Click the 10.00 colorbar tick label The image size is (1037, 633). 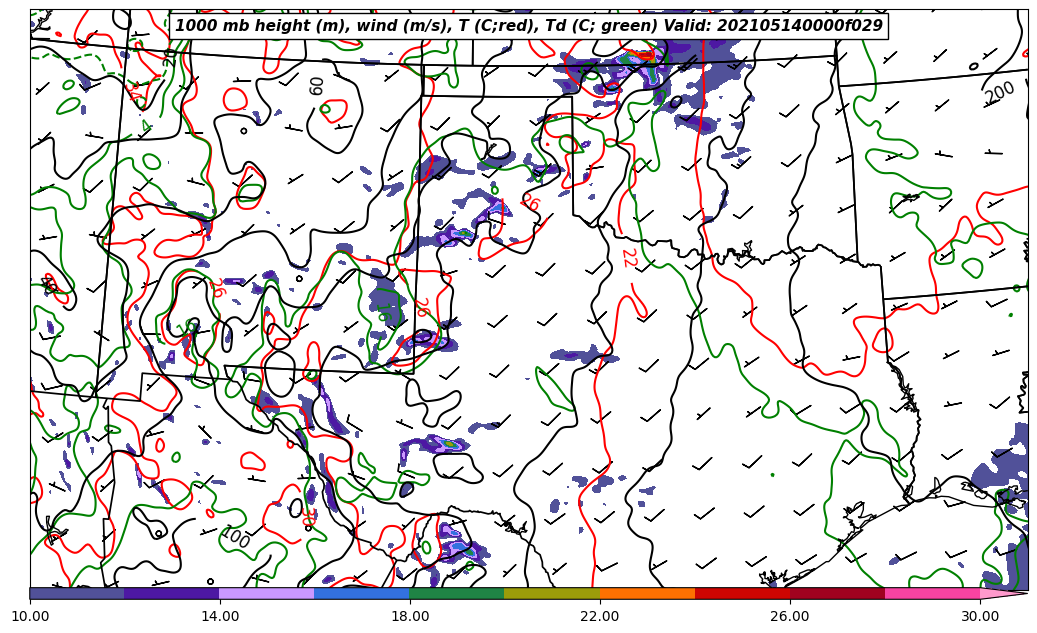tap(30, 616)
